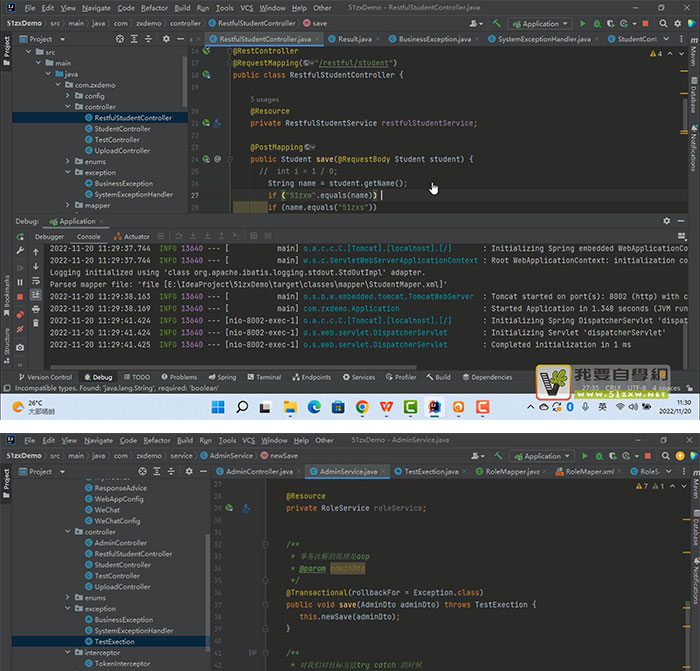Stop the running app via the red square in the top toolbar of the RestfulStudentController window
Image resolution: width=700 pixels, height=671 pixels.
point(646,23)
